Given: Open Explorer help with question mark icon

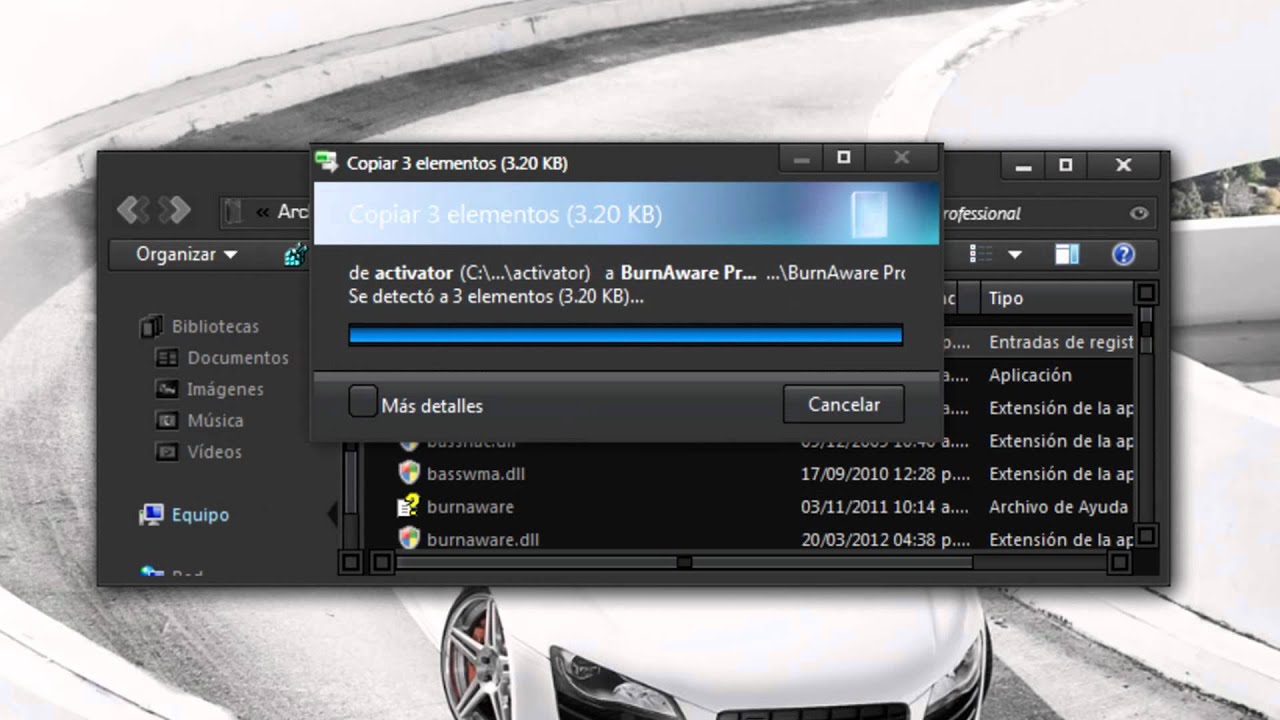Looking at the screenshot, I should point(1123,254).
